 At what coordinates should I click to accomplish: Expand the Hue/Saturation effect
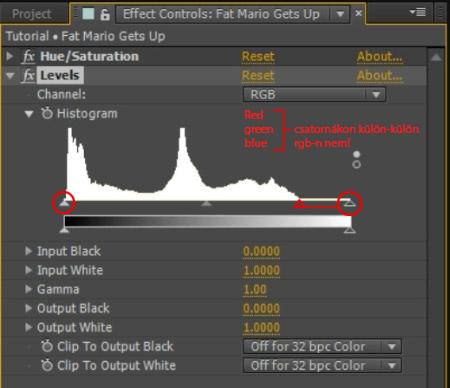pos(10,56)
